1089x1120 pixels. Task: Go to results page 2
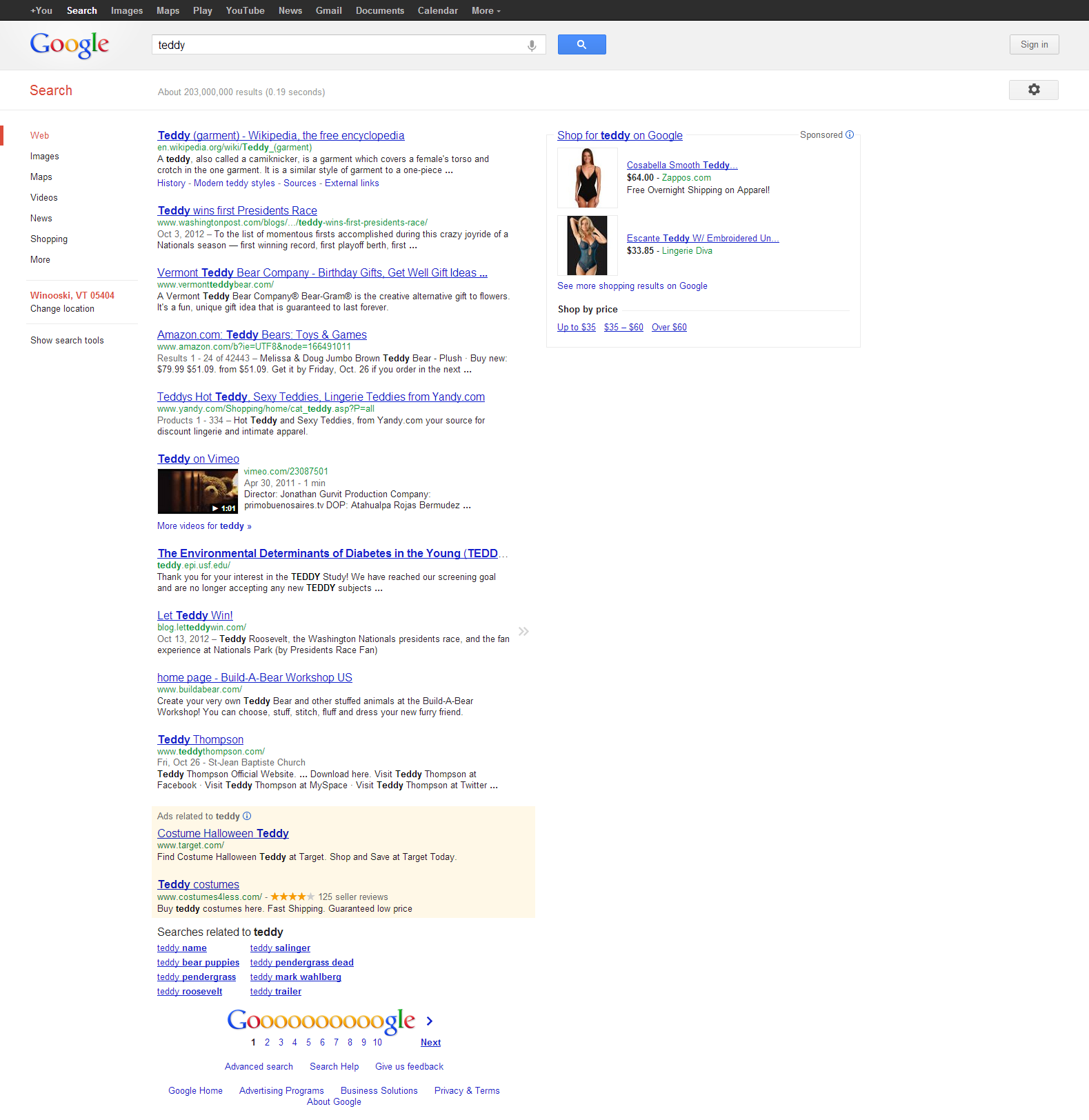(267, 1042)
